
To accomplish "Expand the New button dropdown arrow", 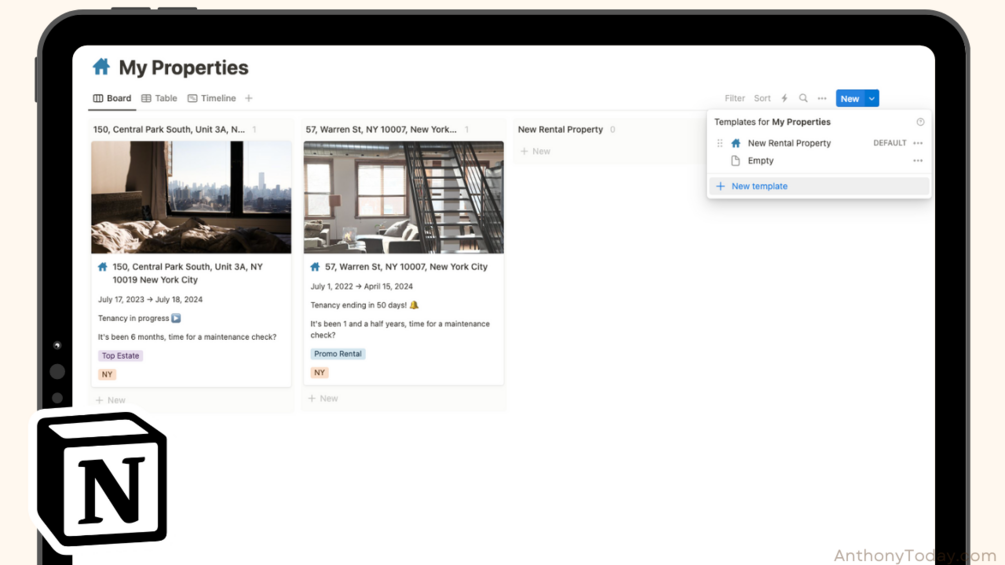I will pyautogui.click(x=872, y=98).
